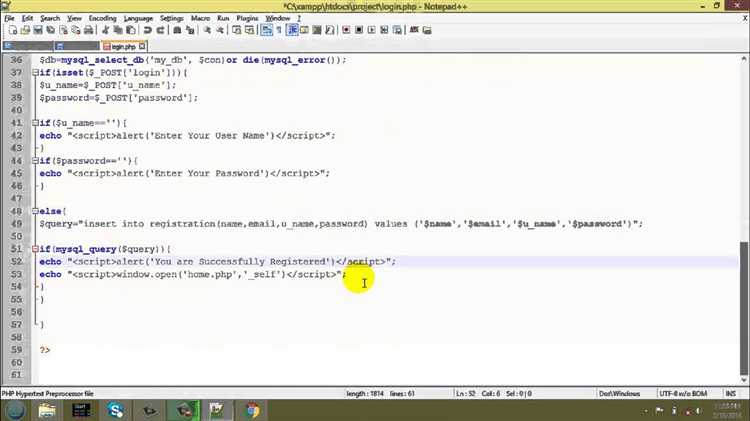Viewport: 750px width, 421px height.
Task: Click the scrollbar down arrow
Action: (x=744, y=380)
